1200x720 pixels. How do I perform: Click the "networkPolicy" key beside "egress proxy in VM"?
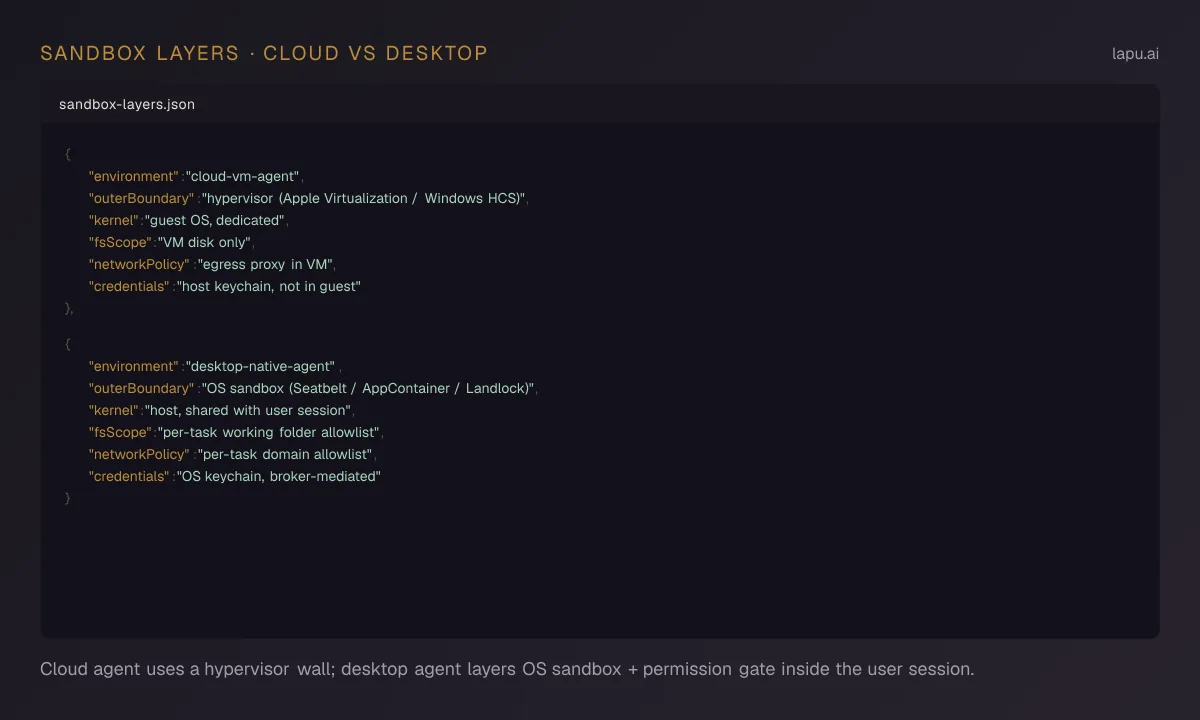(x=139, y=264)
